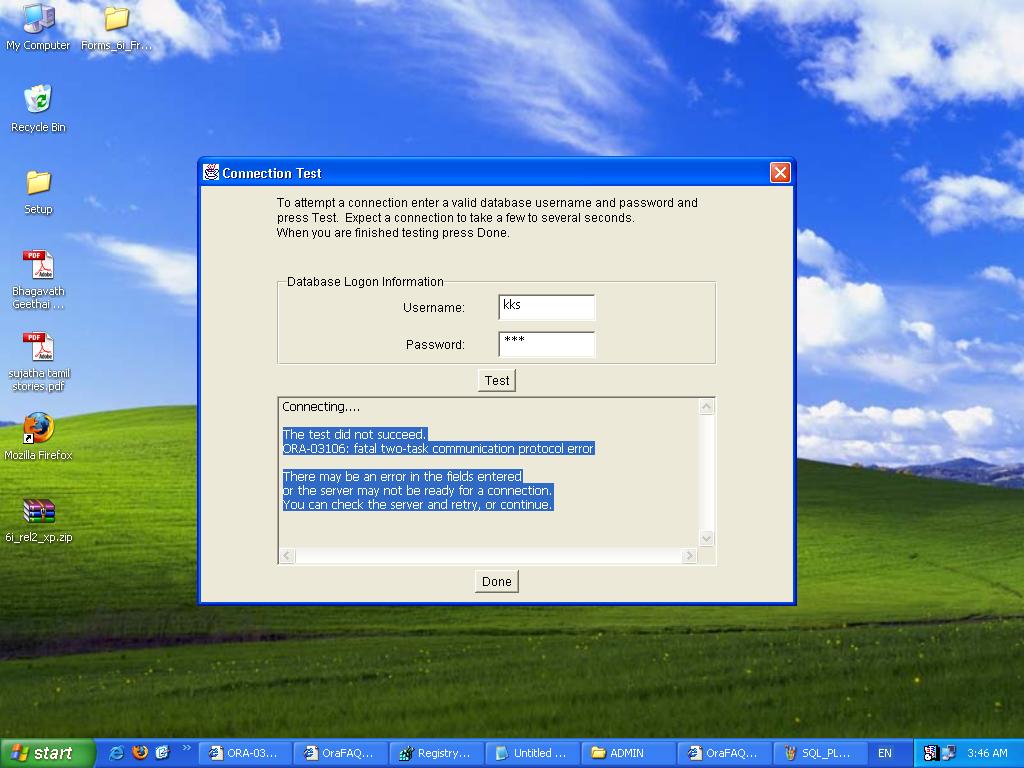
Task: Close the Connection Test dialog
Action: pyautogui.click(x=780, y=172)
